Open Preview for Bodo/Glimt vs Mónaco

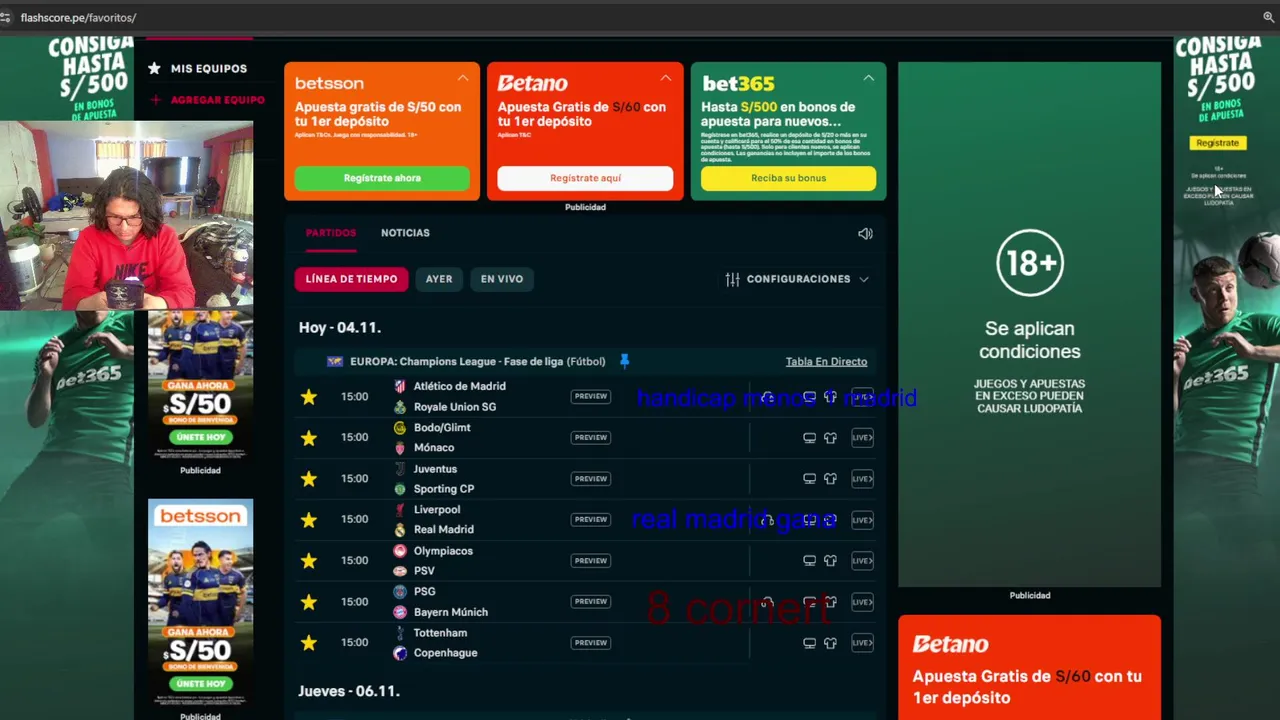click(590, 437)
